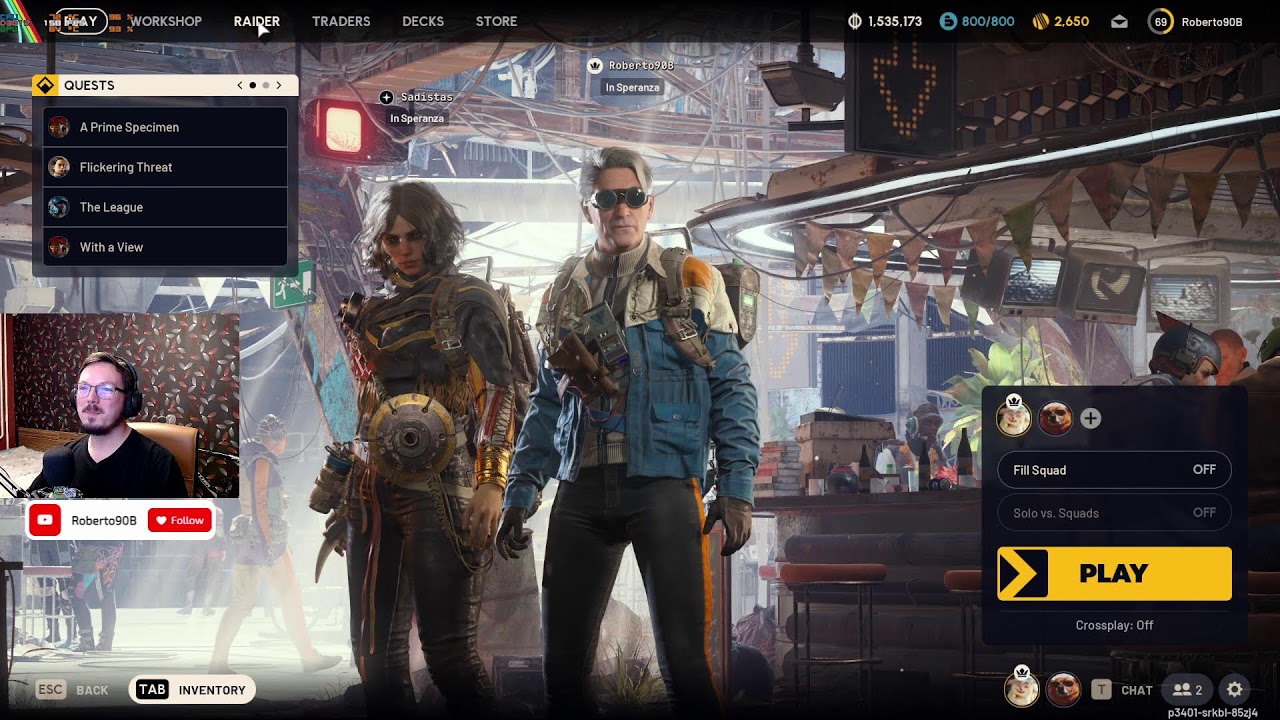The width and height of the screenshot is (1280, 720).
Task: Open the settings gear
Action: pyautogui.click(x=1235, y=690)
